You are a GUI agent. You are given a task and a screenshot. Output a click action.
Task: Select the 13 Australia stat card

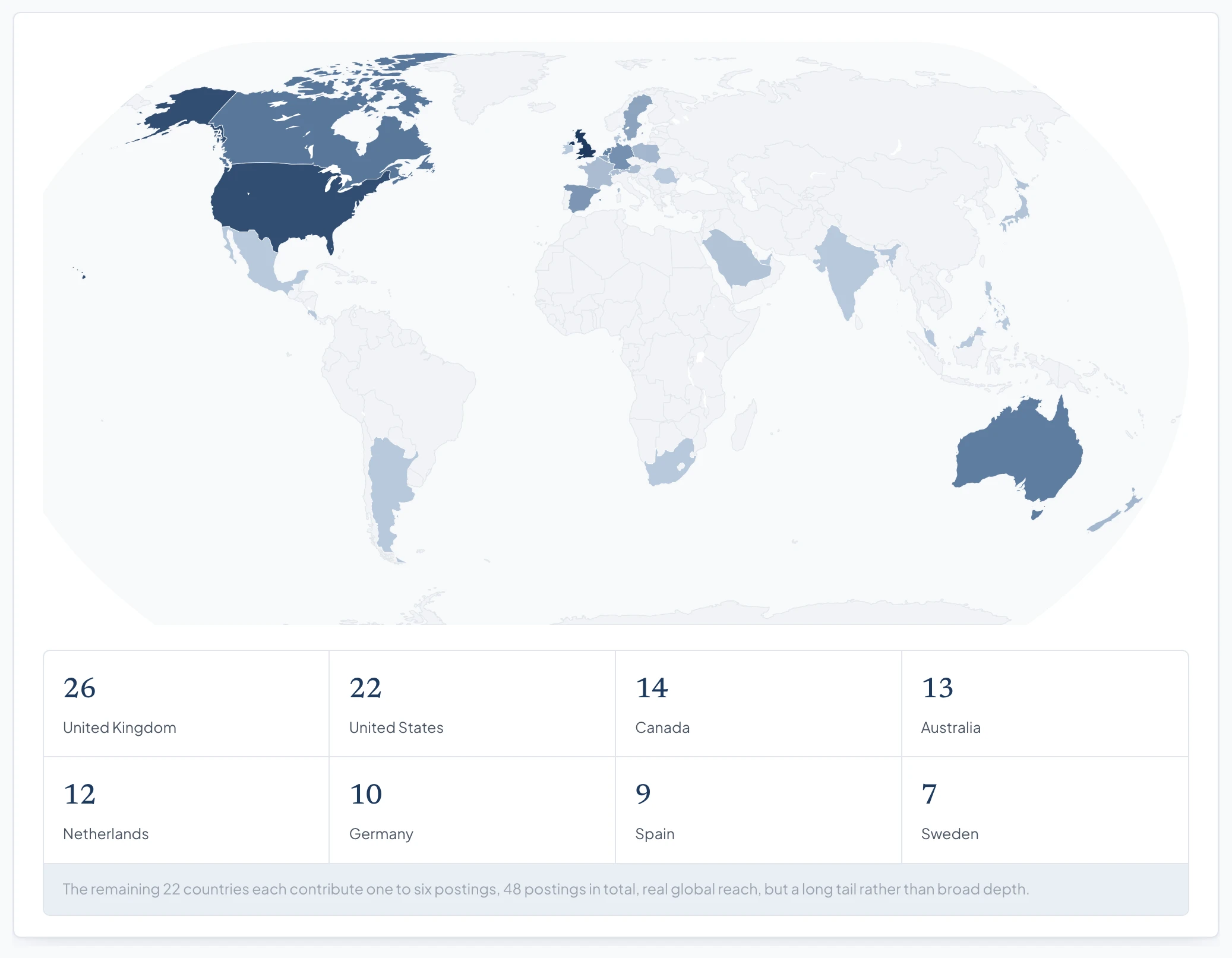click(x=1045, y=703)
